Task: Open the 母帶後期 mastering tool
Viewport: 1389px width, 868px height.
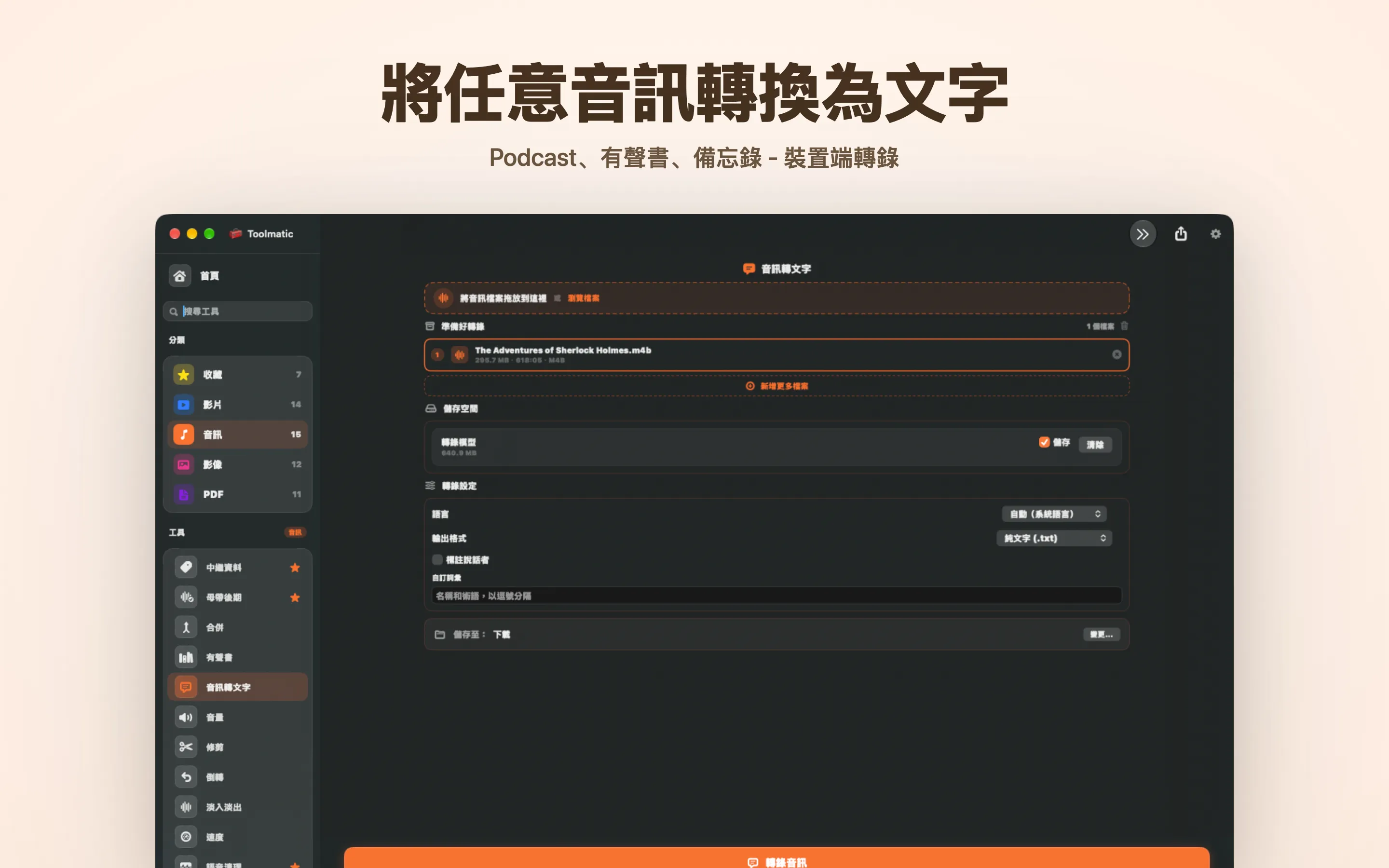Action: [238, 597]
